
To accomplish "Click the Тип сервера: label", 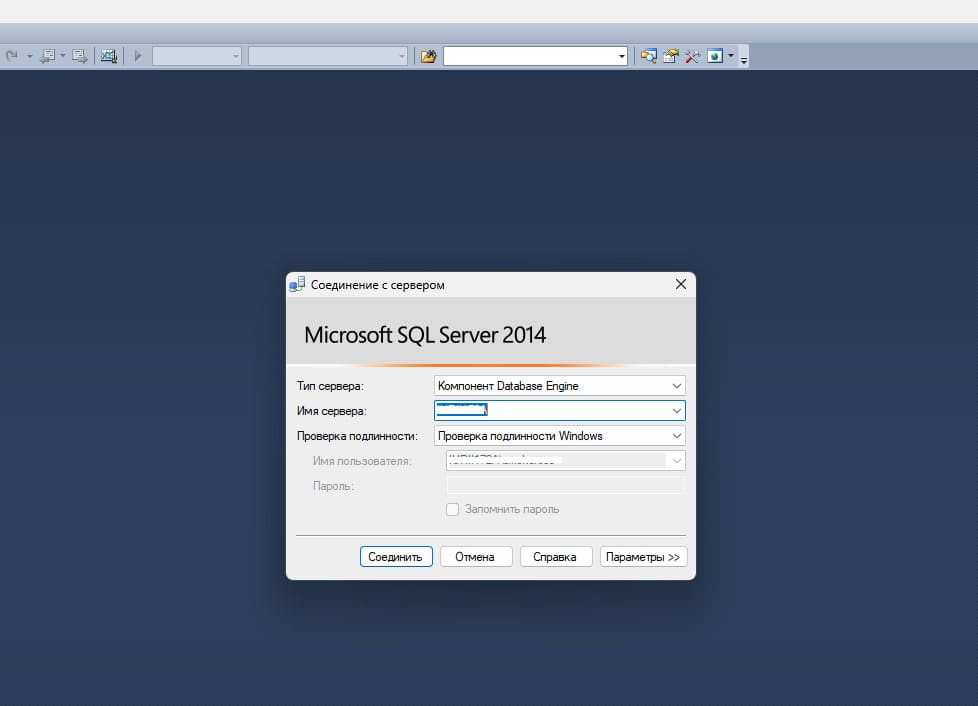I will point(330,386).
